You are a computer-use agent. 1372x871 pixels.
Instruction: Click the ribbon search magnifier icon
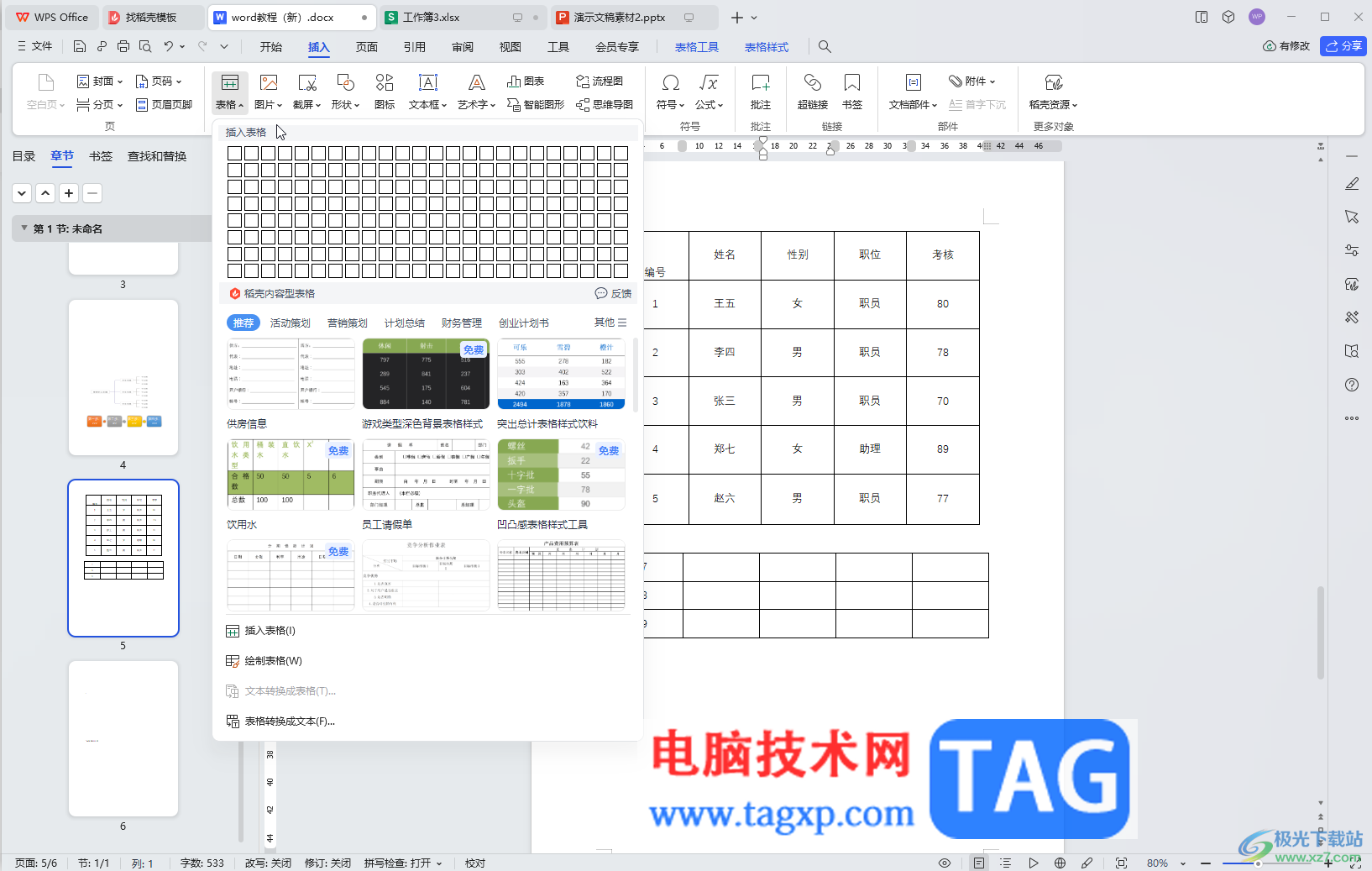(825, 46)
